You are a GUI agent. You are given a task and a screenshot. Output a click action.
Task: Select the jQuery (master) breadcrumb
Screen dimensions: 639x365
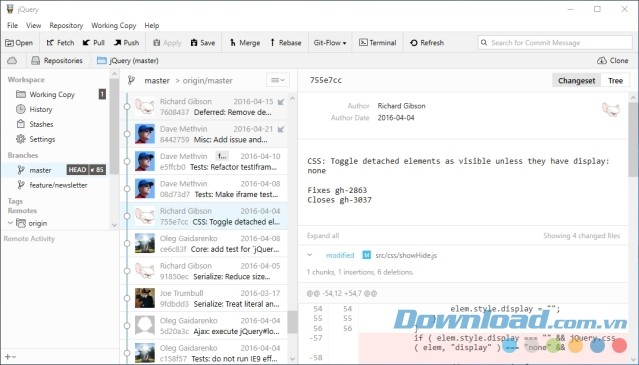click(128, 61)
